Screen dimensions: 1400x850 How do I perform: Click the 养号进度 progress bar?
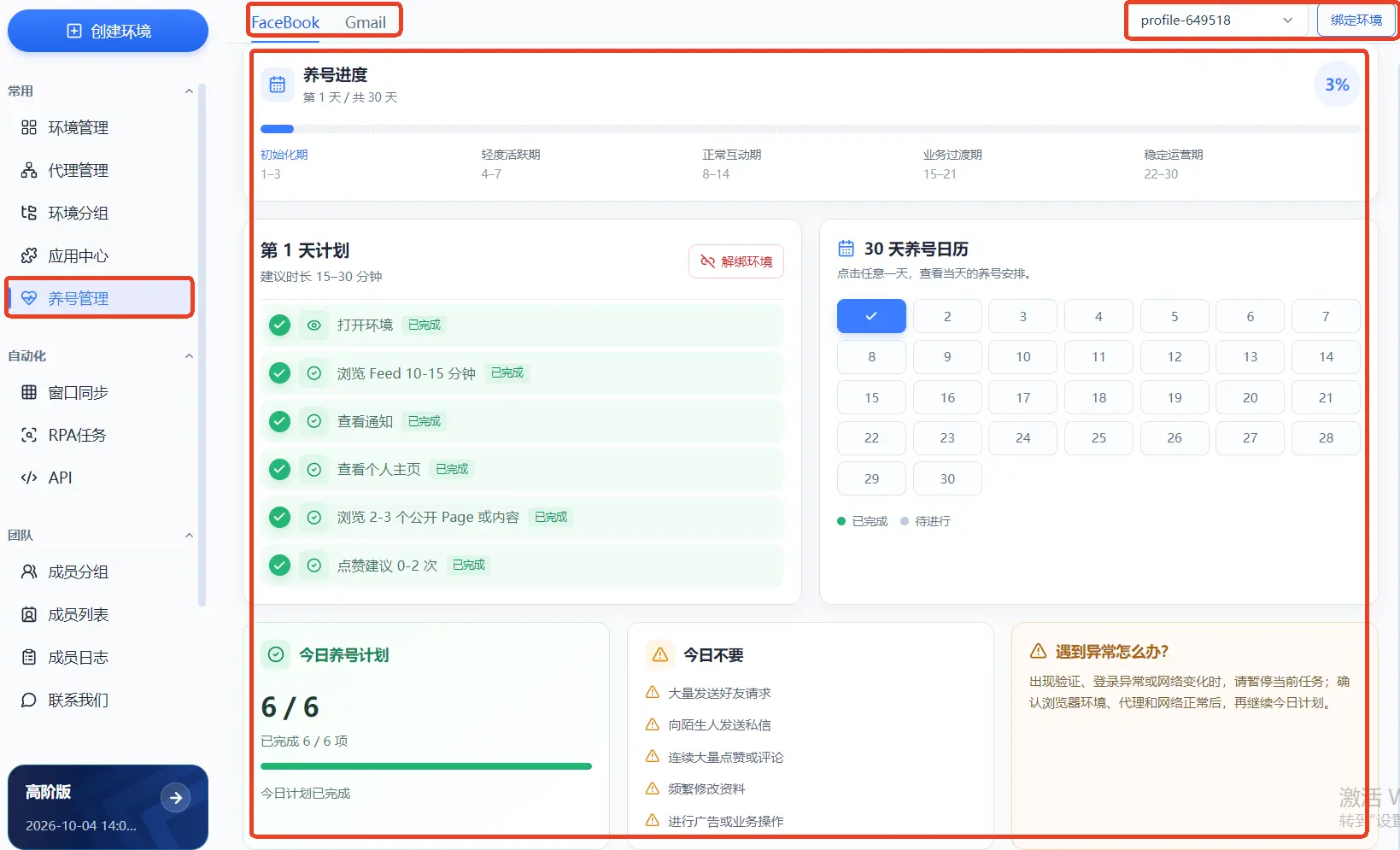tap(811, 129)
